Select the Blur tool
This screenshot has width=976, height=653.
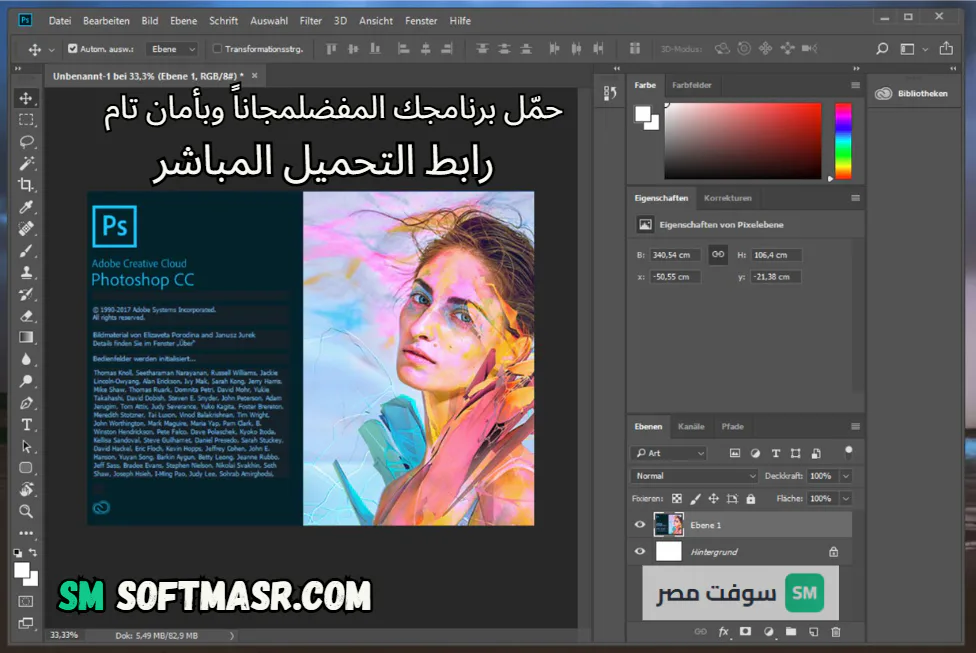[26, 359]
